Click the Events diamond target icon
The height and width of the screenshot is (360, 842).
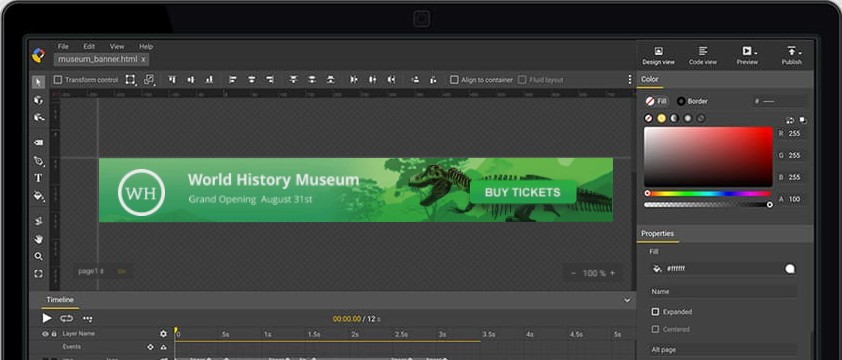pyautogui.click(x=150, y=347)
